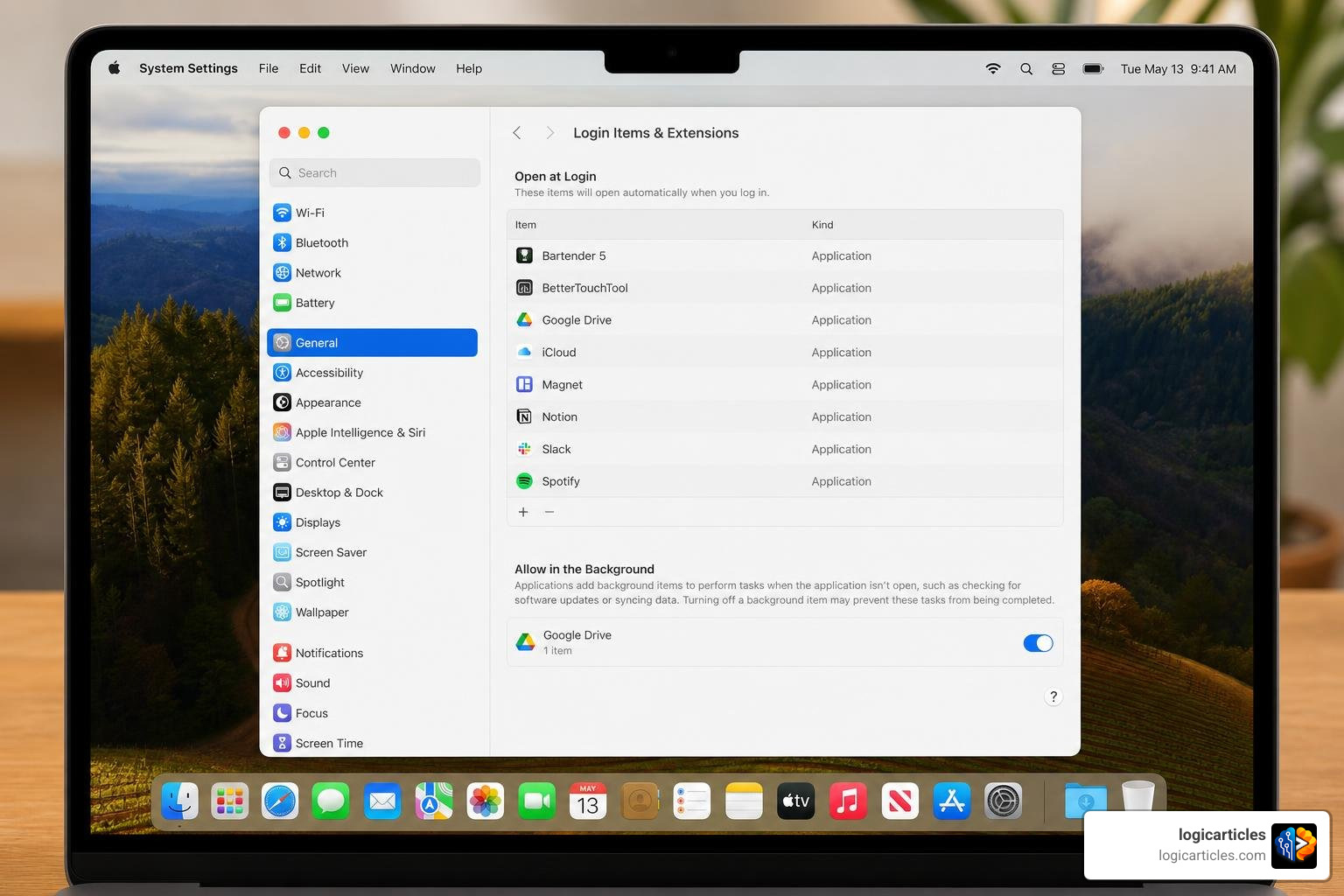Launch Safari from the Dock
This screenshot has height=896, width=1344.
pos(281,801)
